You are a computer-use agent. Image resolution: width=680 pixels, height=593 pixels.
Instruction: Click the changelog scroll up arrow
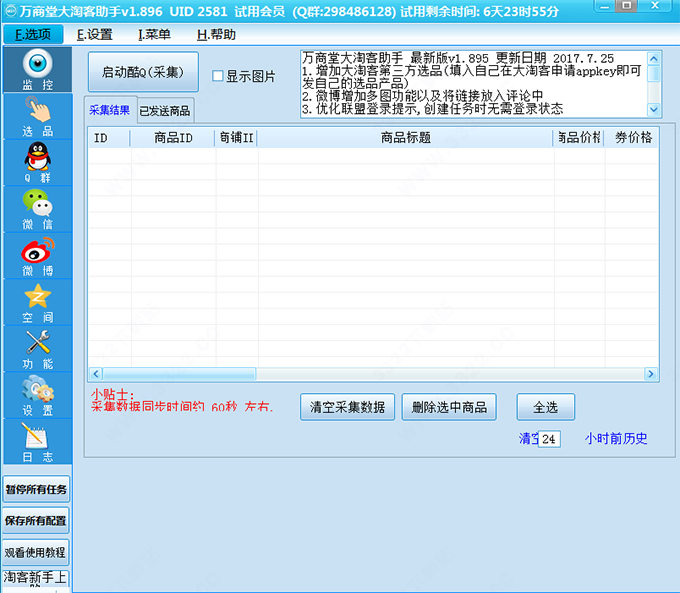click(x=654, y=58)
